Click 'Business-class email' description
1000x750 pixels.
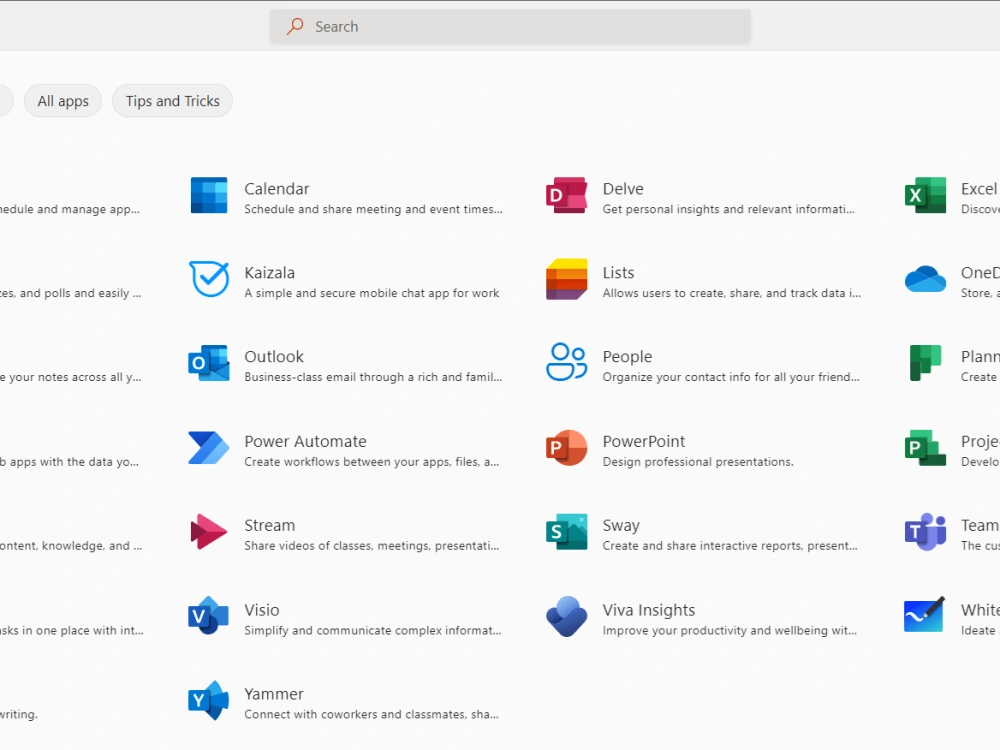(x=373, y=377)
